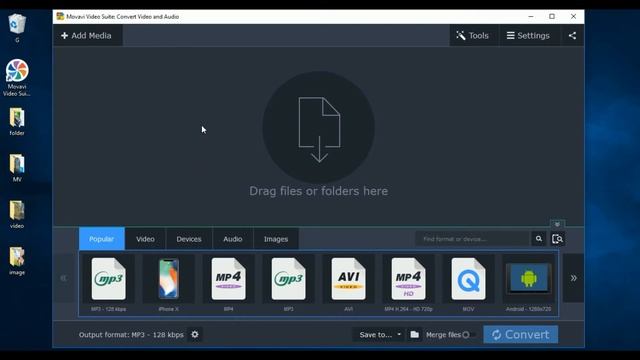Select the AVI format preset
640x360 pixels.
(349, 284)
